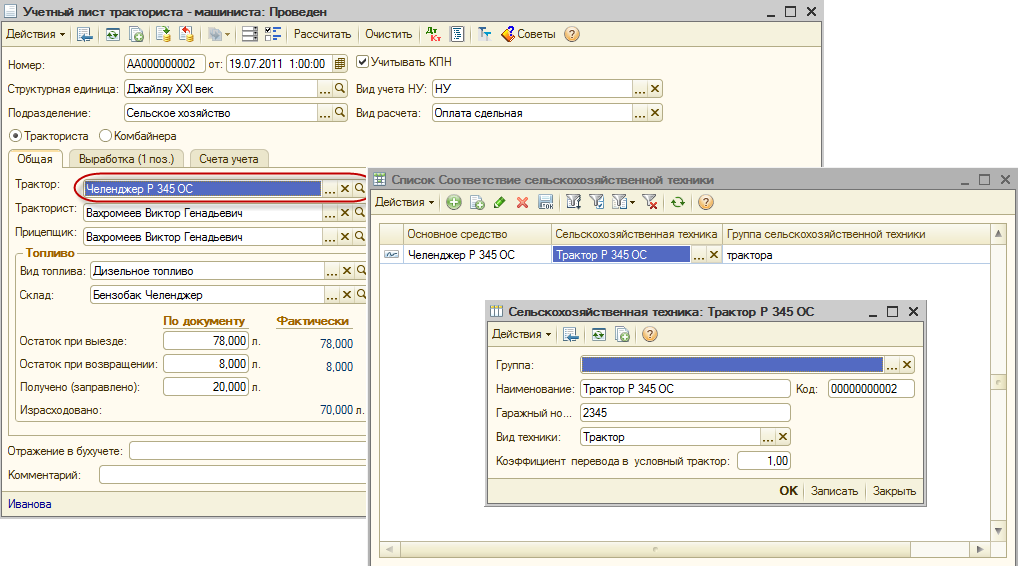The image size is (1019, 566).
Task: Open calendar picker next to document date
Action: 340,63
